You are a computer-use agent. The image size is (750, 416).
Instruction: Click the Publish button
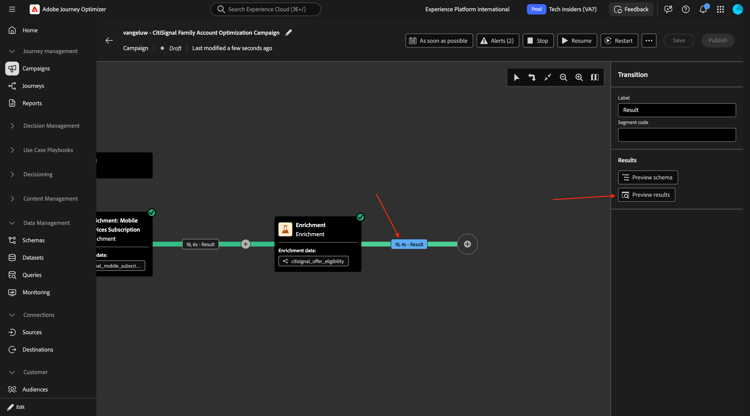click(717, 41)
